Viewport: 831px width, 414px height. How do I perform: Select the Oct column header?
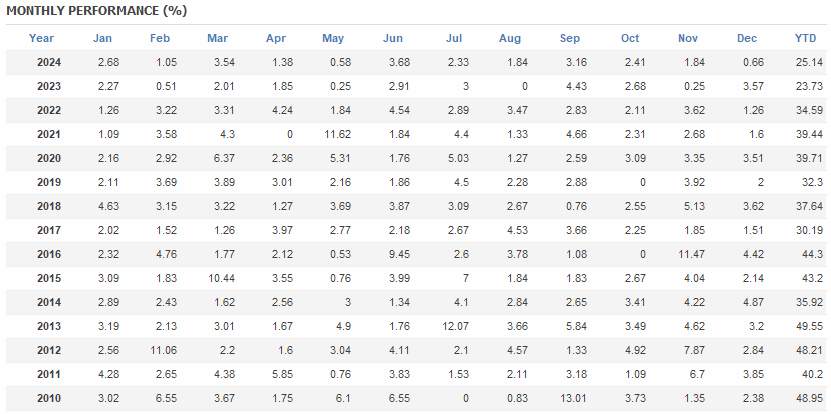coord(630,38)
